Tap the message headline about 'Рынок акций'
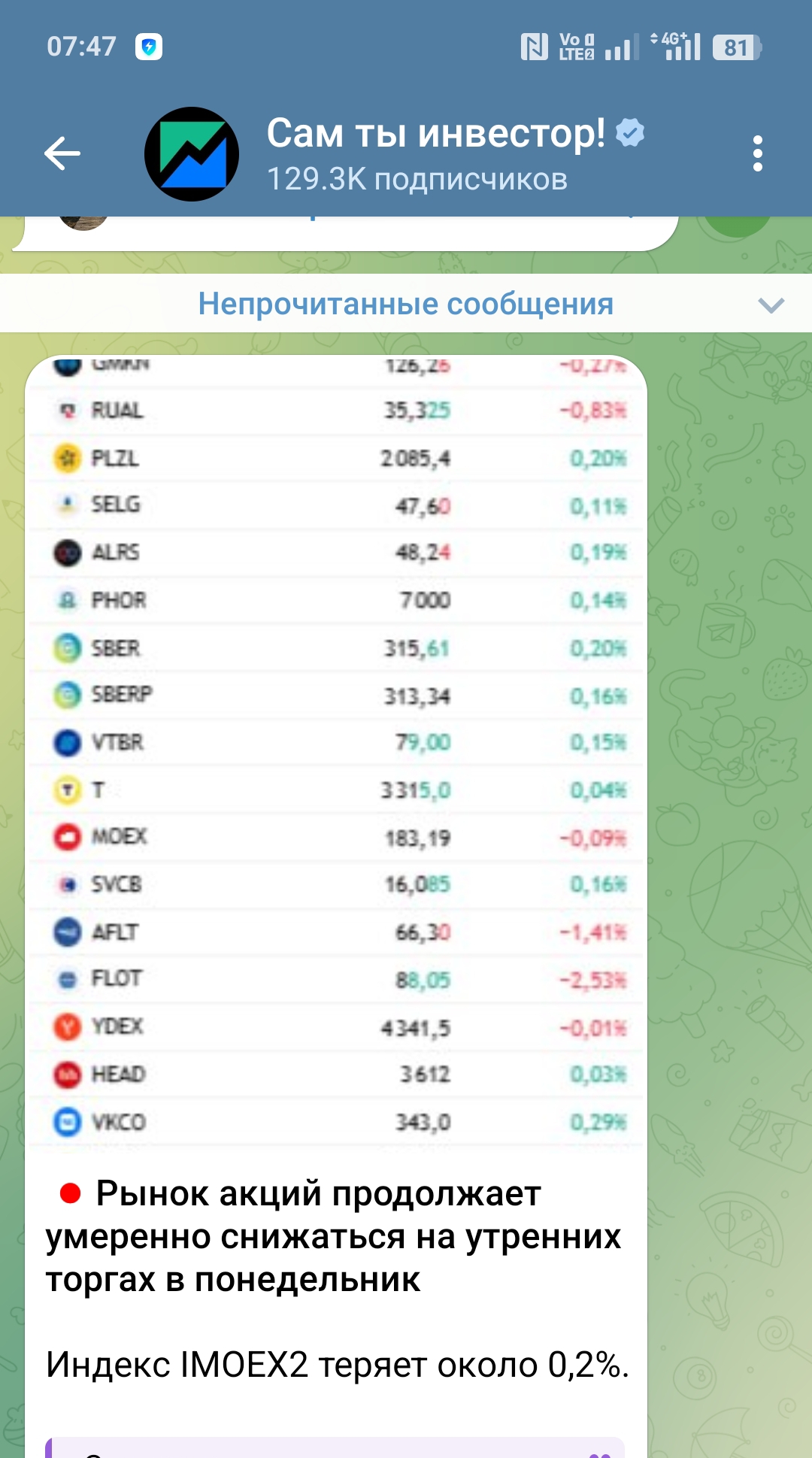 point(333,1236)
